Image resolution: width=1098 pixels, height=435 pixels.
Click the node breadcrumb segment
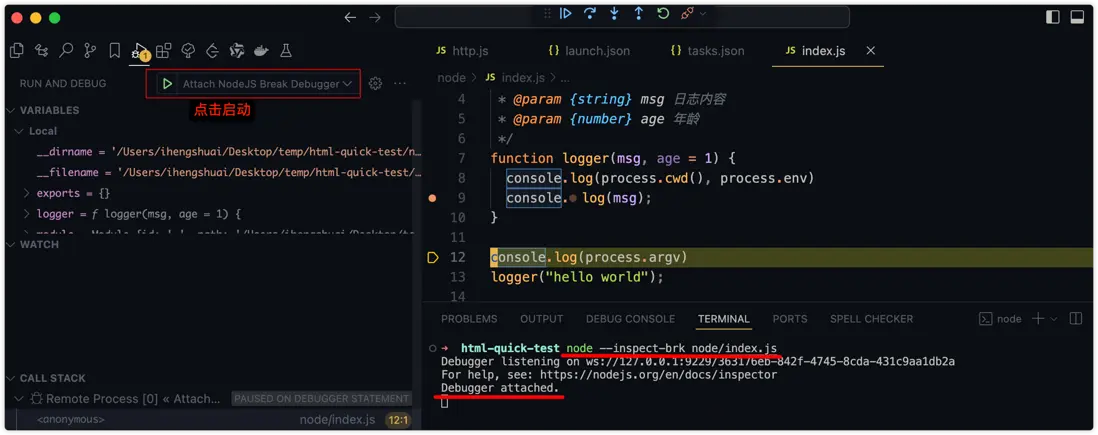[x=452, y=78]
